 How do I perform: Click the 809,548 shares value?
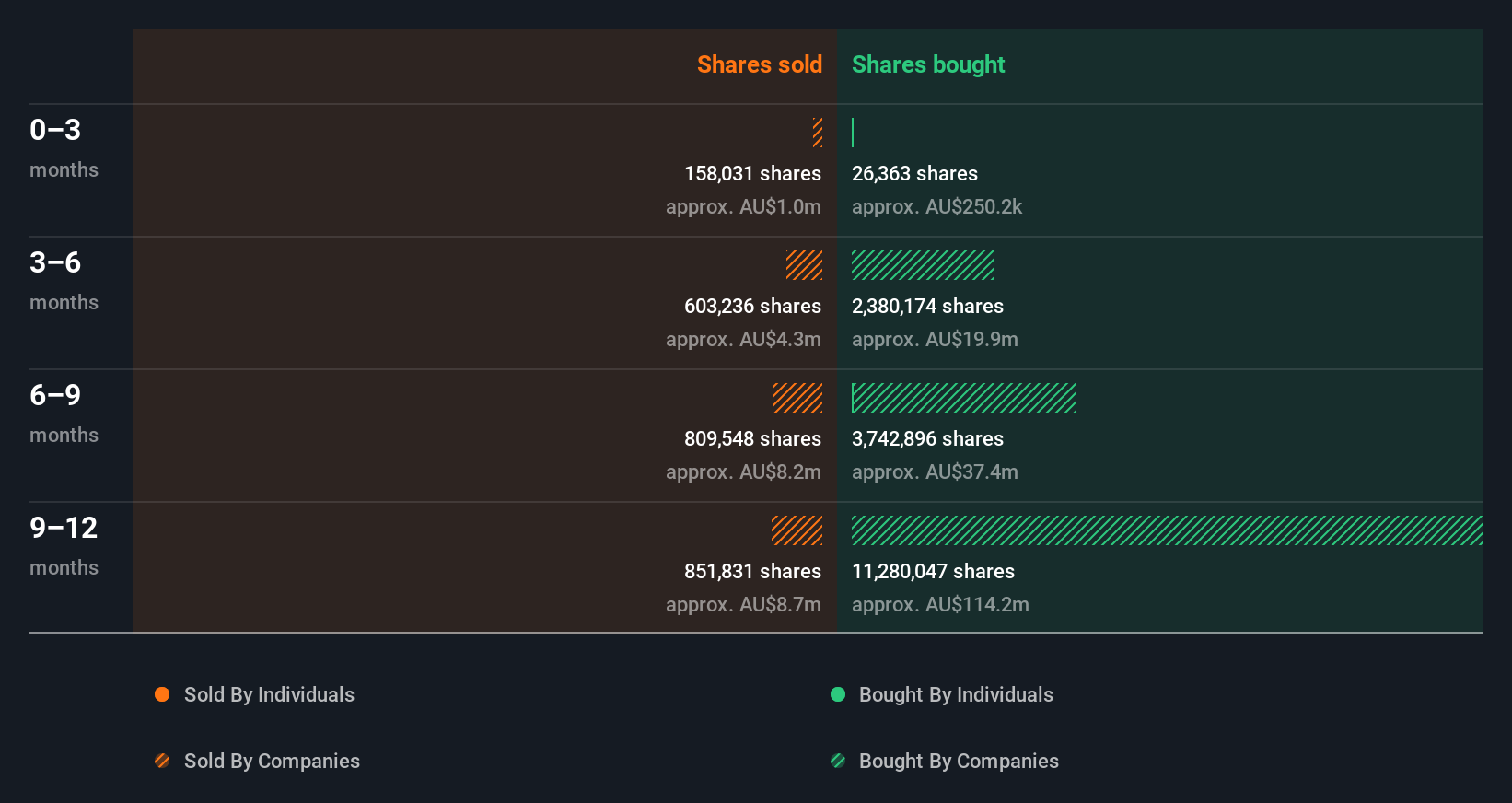[752, 438]
